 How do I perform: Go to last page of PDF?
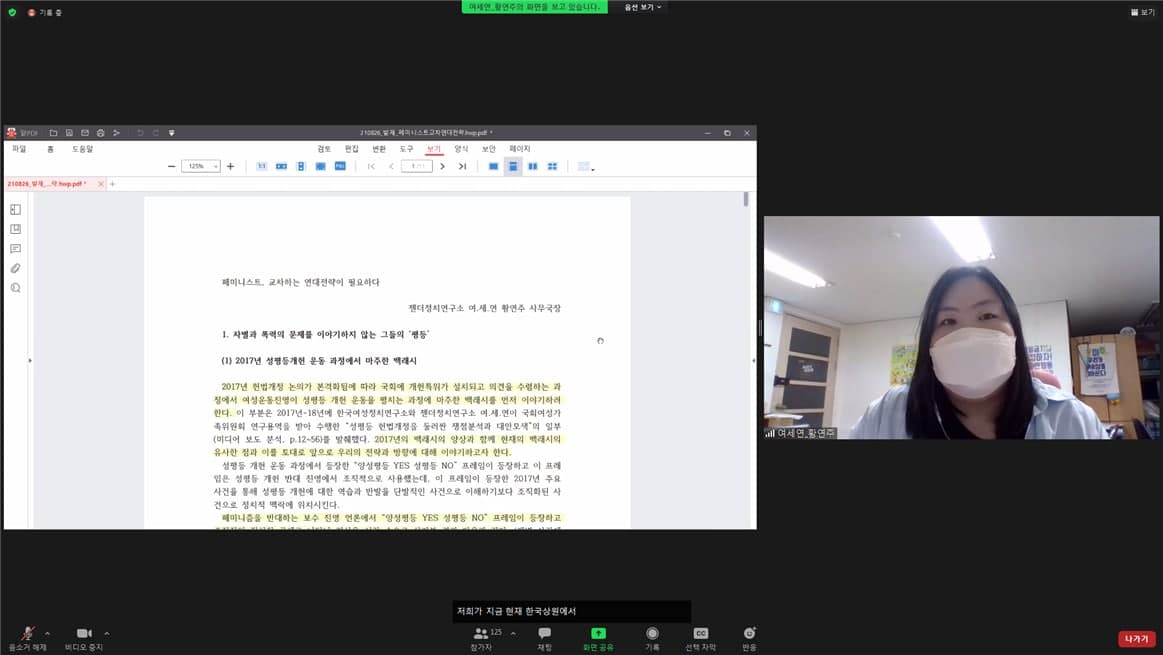click(x=462, y=166)
